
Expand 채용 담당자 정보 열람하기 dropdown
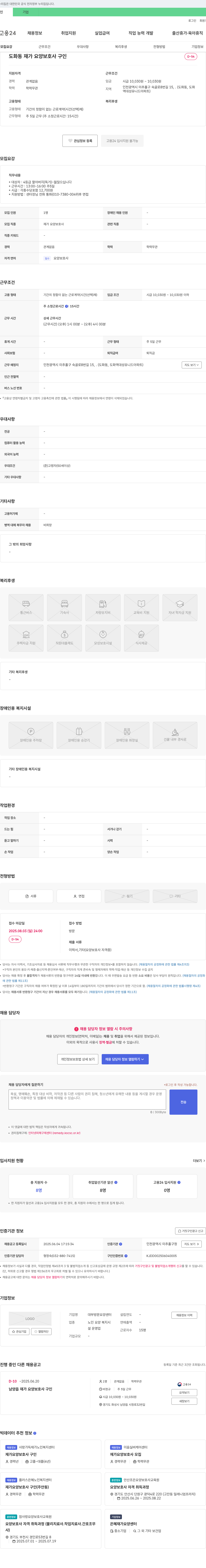125,1059
